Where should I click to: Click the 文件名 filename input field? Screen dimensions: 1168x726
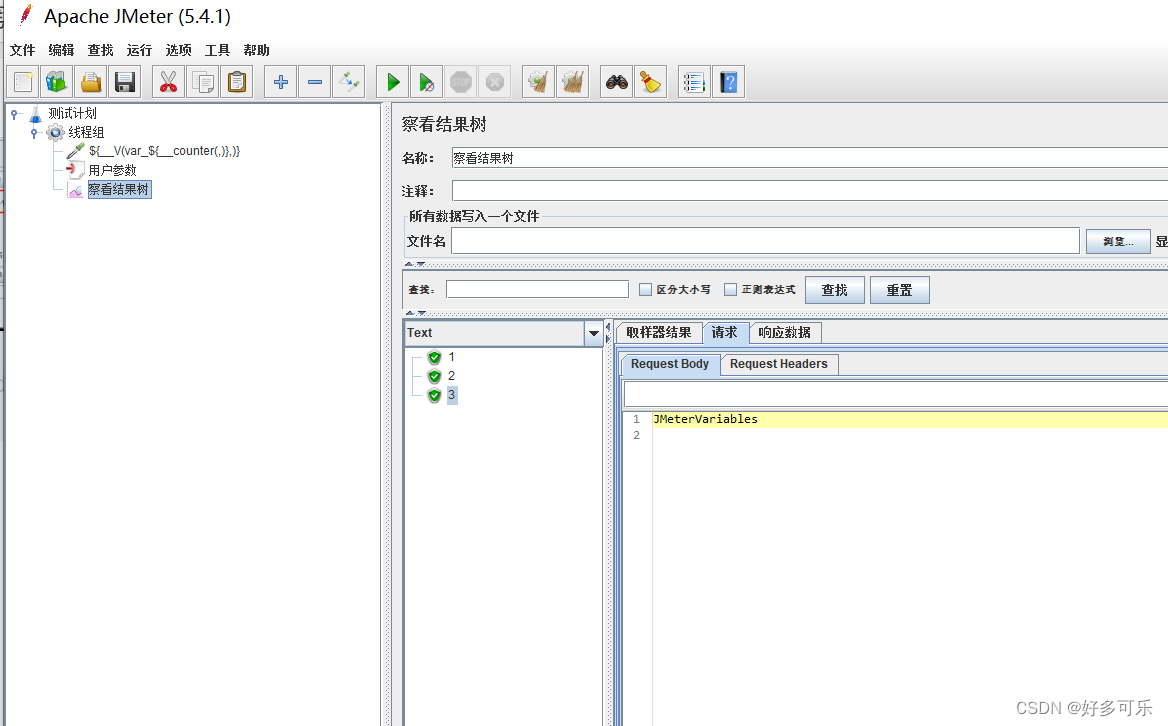(765, 241)
